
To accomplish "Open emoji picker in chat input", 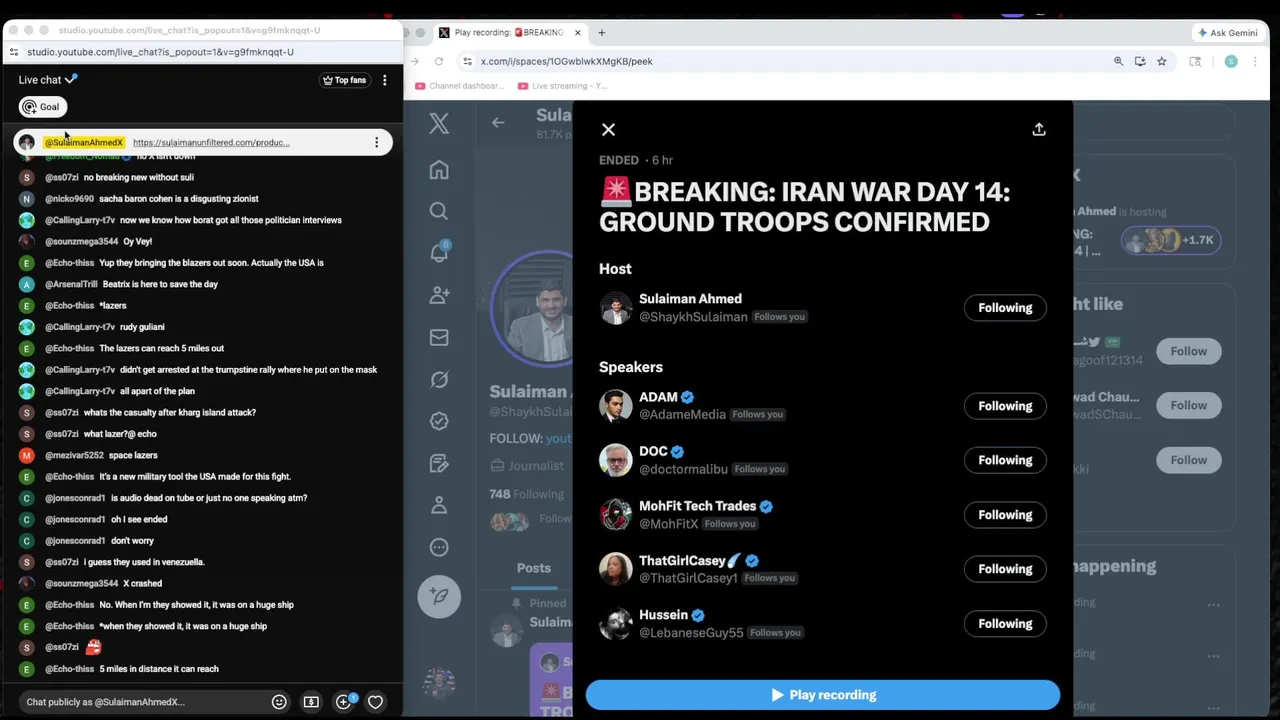I will pos(279,702).
